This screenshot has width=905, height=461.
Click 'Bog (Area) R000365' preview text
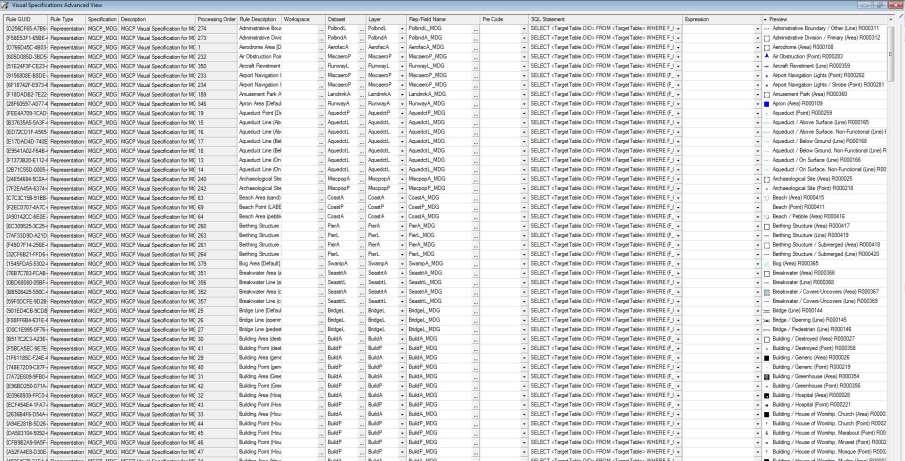795,264
